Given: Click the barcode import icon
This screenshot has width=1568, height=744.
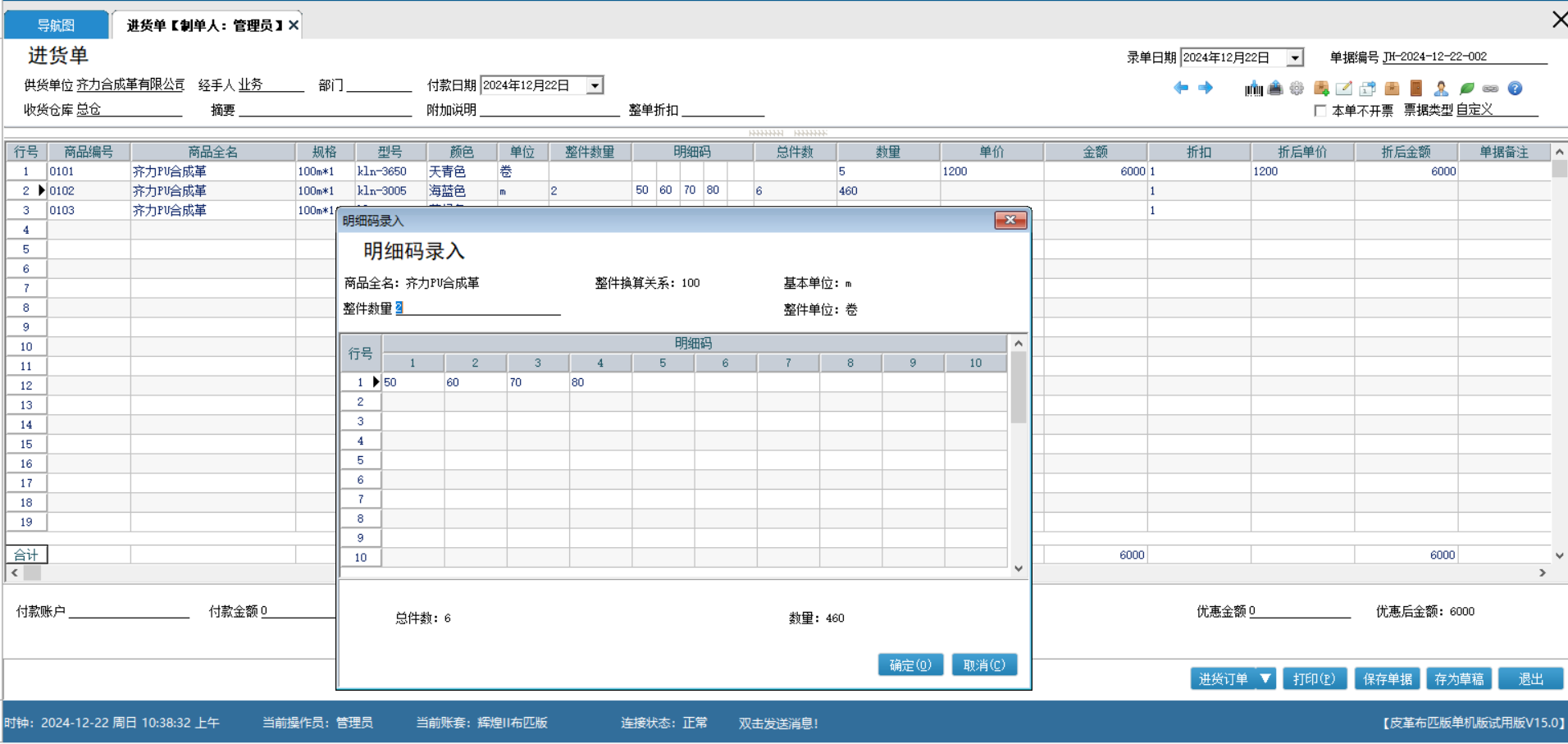Looking at the screenshot, I should (1253, 89).
